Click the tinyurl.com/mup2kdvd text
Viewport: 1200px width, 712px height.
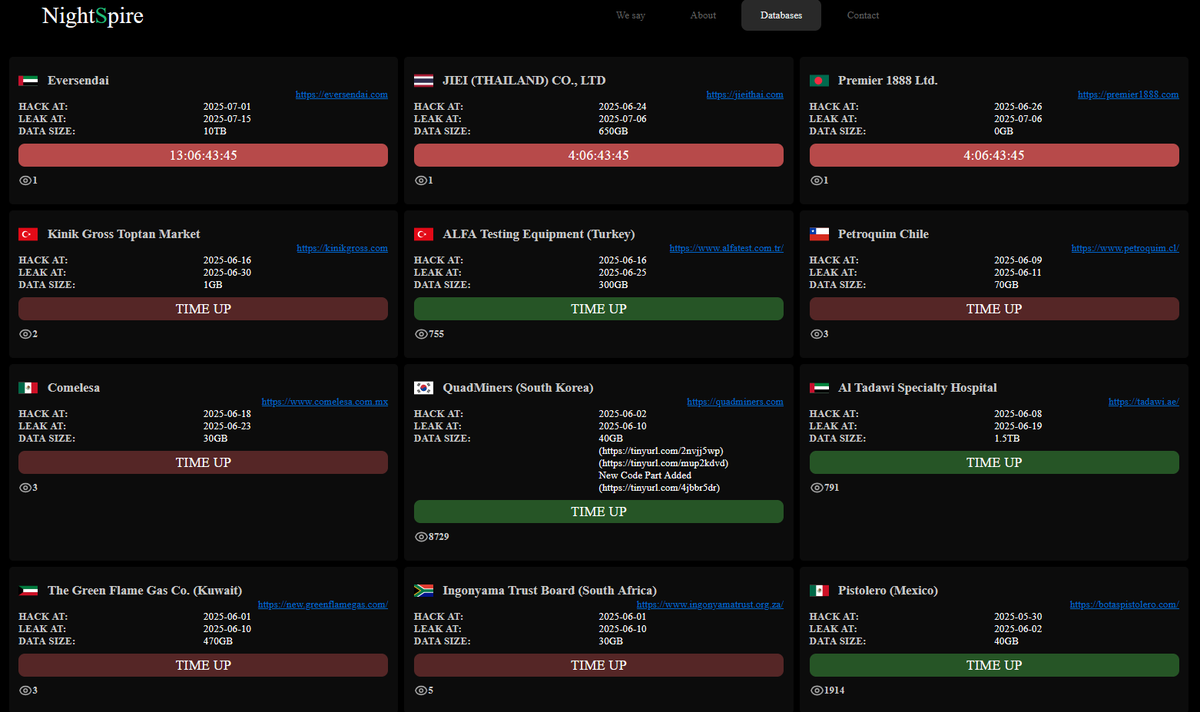[663, 463]
